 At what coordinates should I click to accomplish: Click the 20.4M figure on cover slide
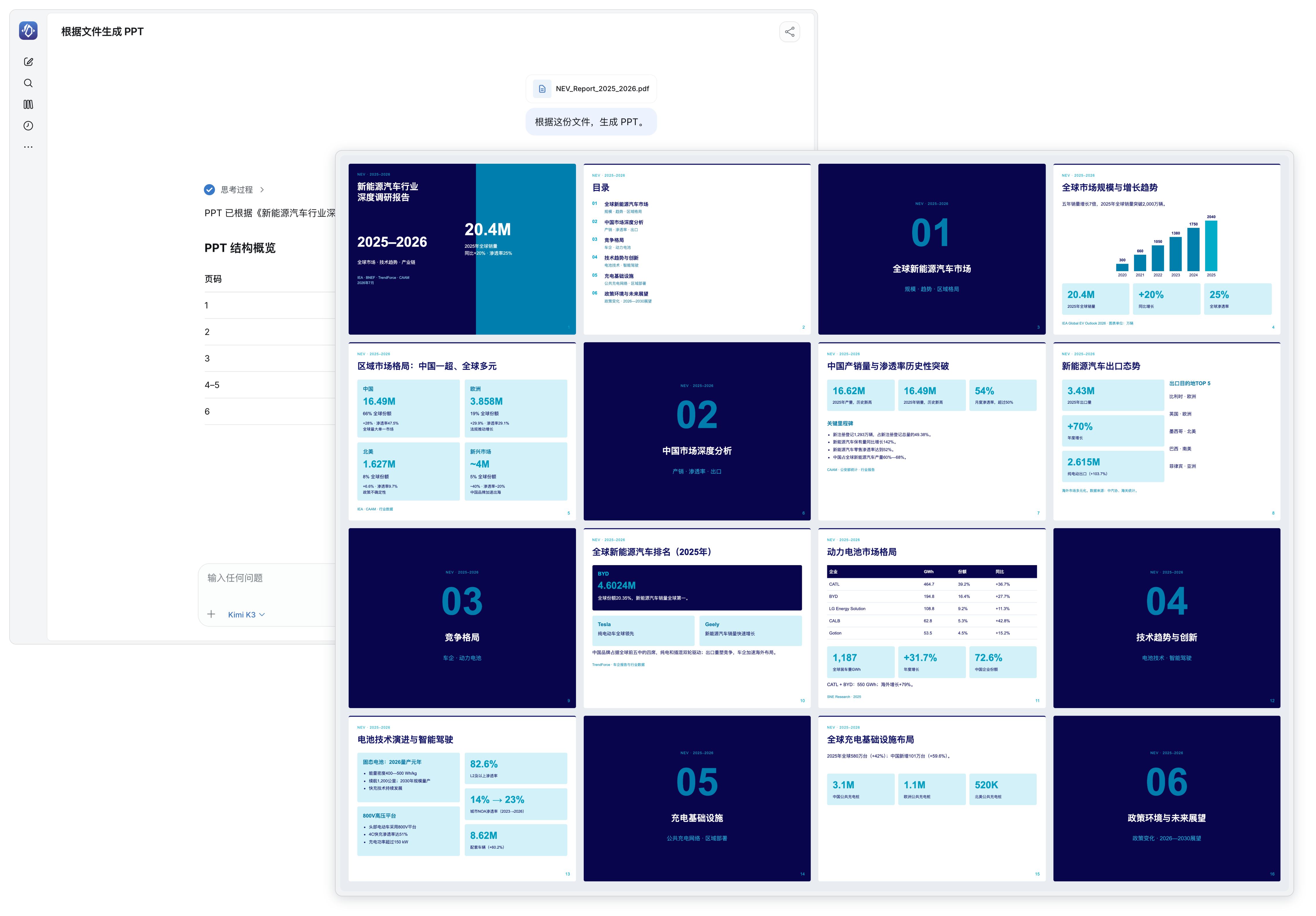[x=487, y=229]
